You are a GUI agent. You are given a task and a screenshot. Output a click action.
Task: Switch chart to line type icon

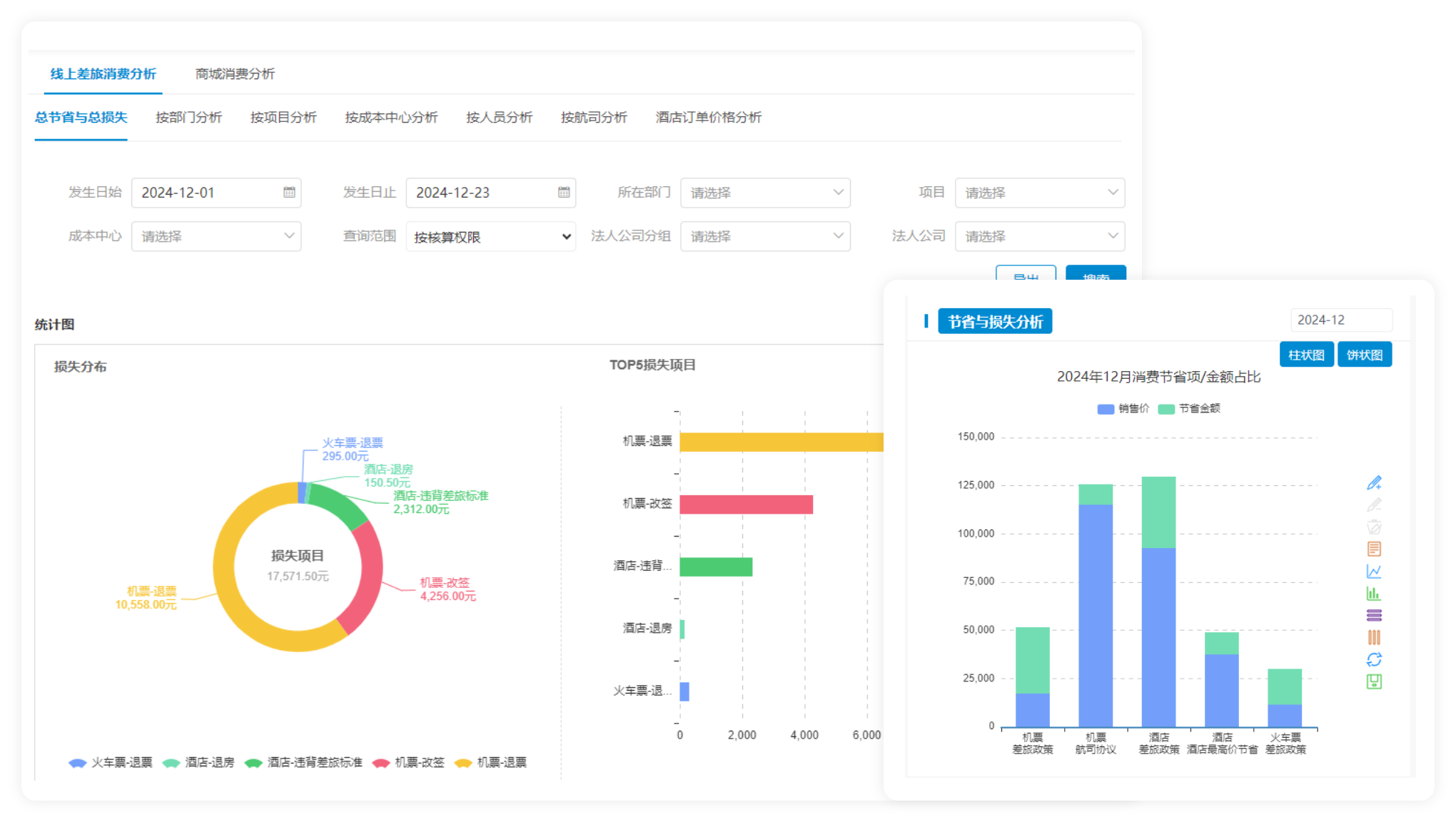pyautogui.click(x=1374, y=571)
